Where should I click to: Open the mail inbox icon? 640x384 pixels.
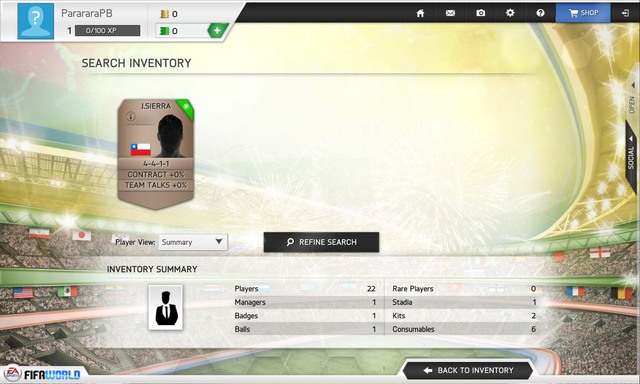point(450,13)
